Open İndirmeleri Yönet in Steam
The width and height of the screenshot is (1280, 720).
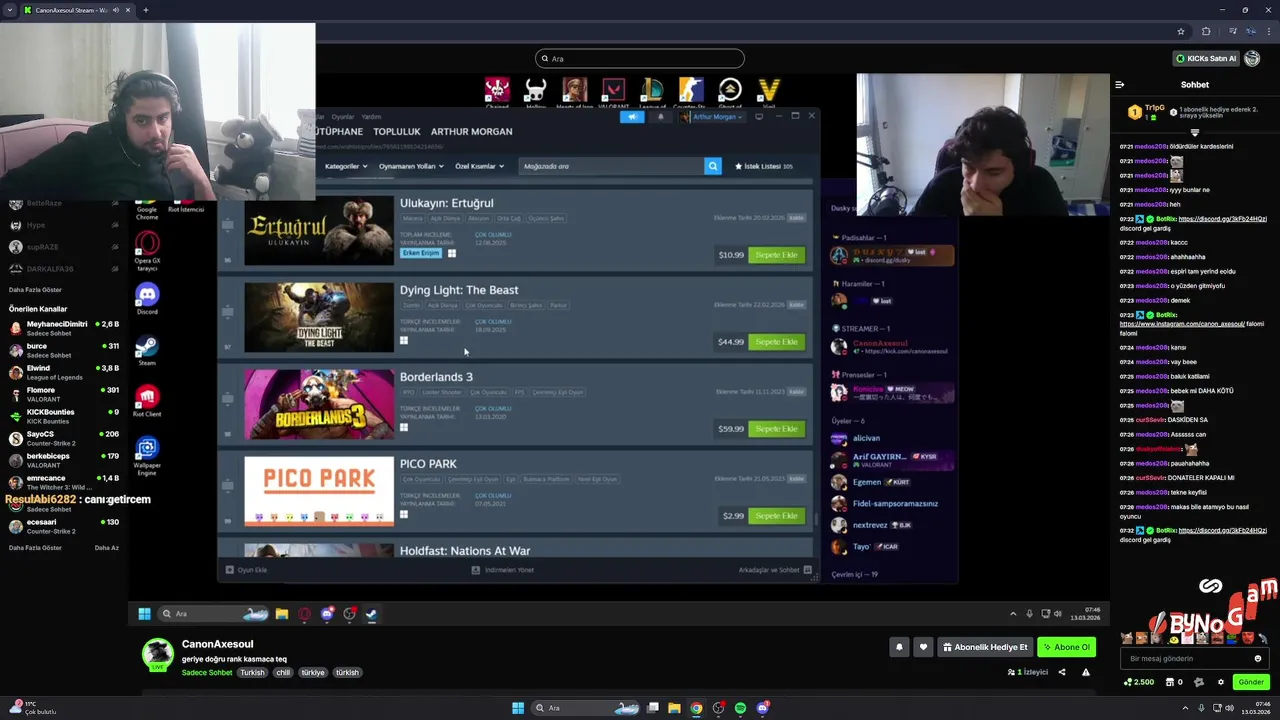click(502, 570)
